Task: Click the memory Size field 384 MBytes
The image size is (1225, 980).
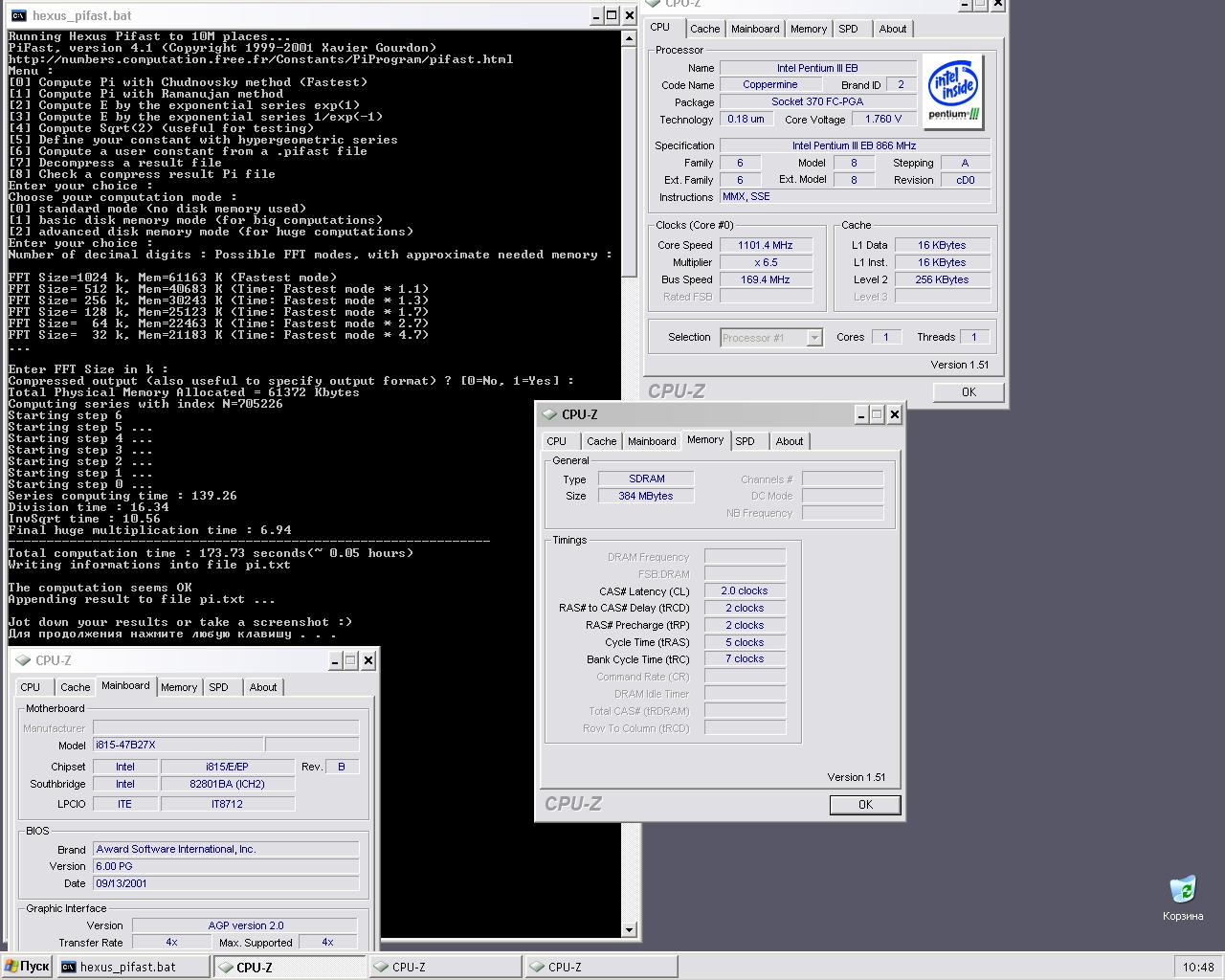Action: pyautogui.click(x=647, y=496)
